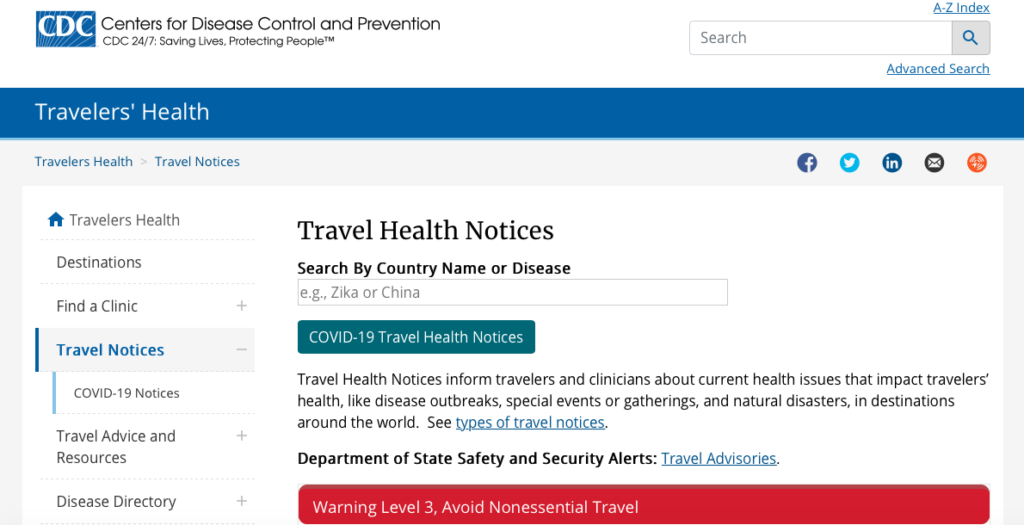Open the COVID-19 Travel Health Notices button
The width and height of the screenshot is (1024, 525).
[416, 337]
